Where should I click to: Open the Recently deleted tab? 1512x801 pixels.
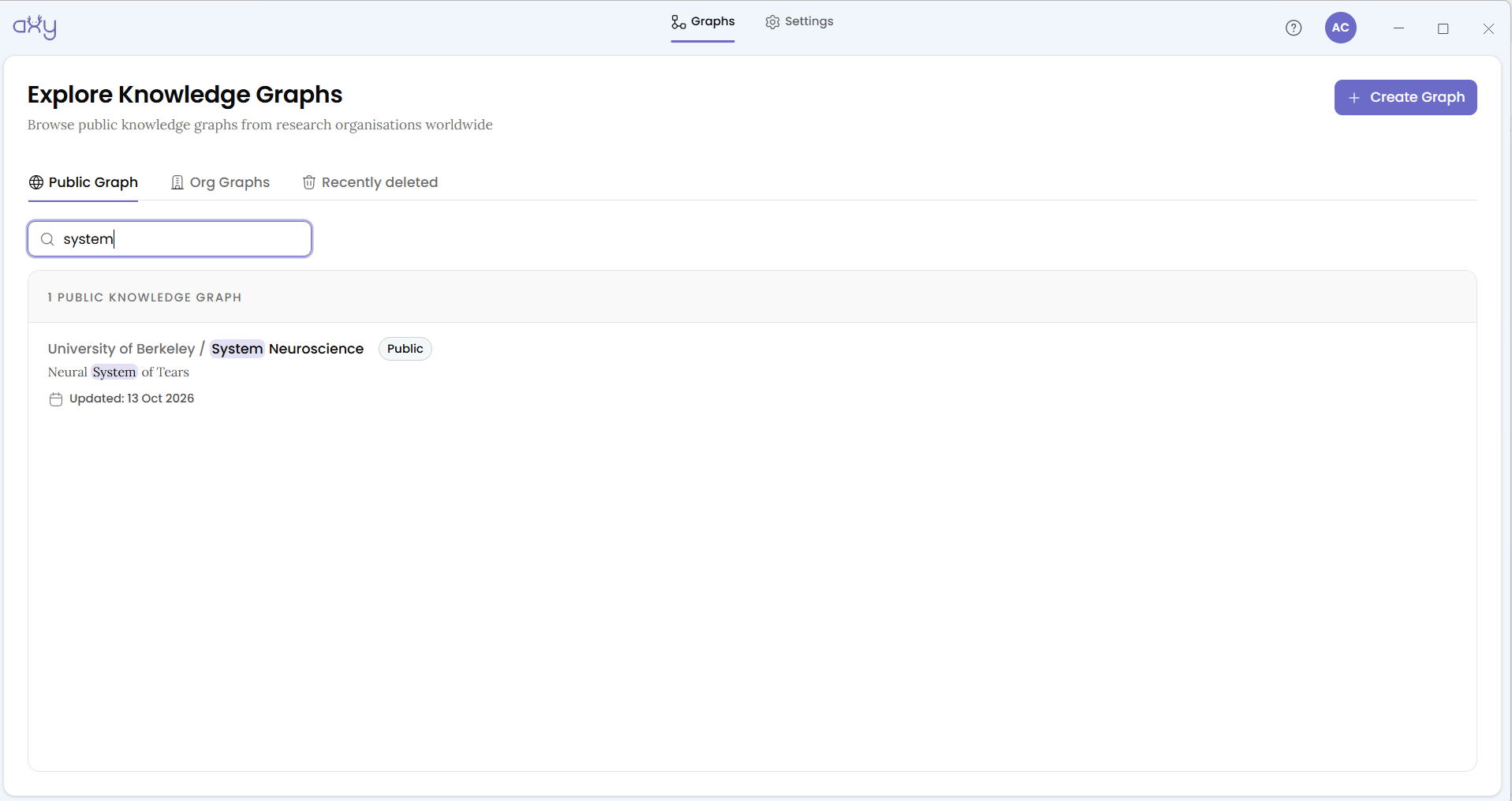[370, 182]
